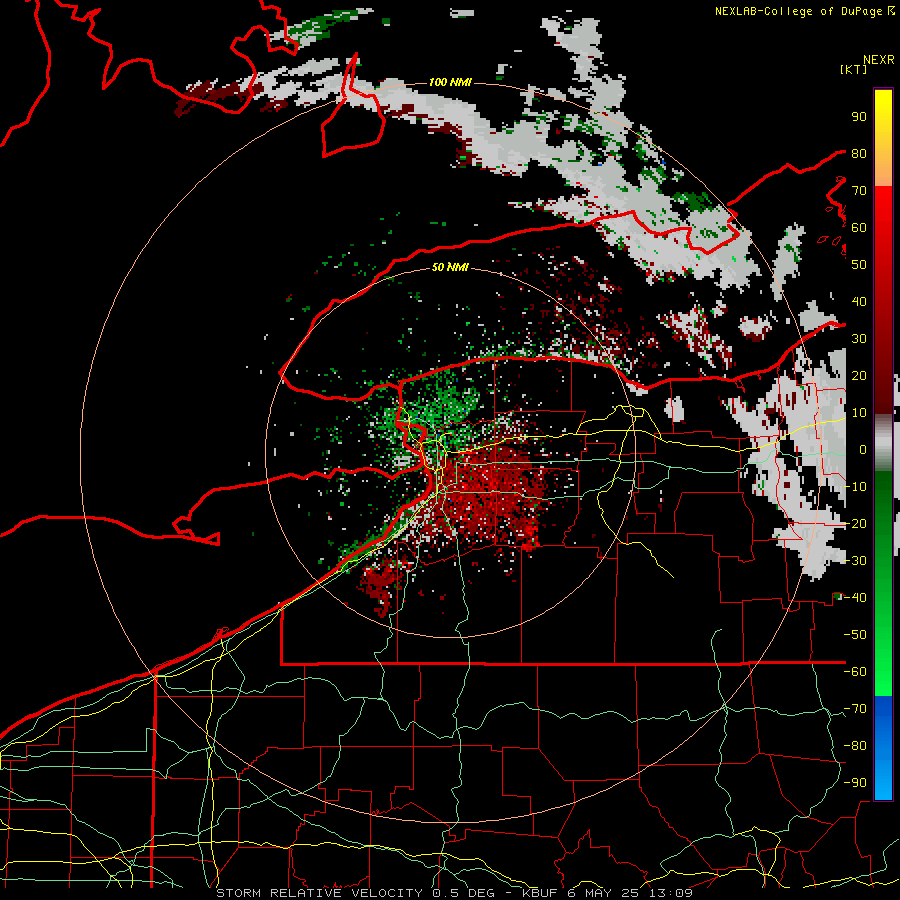Viewport: 900px width, 900px height.
Task: Click the -80 value on velocity scale
Action: tap(855, 746)
